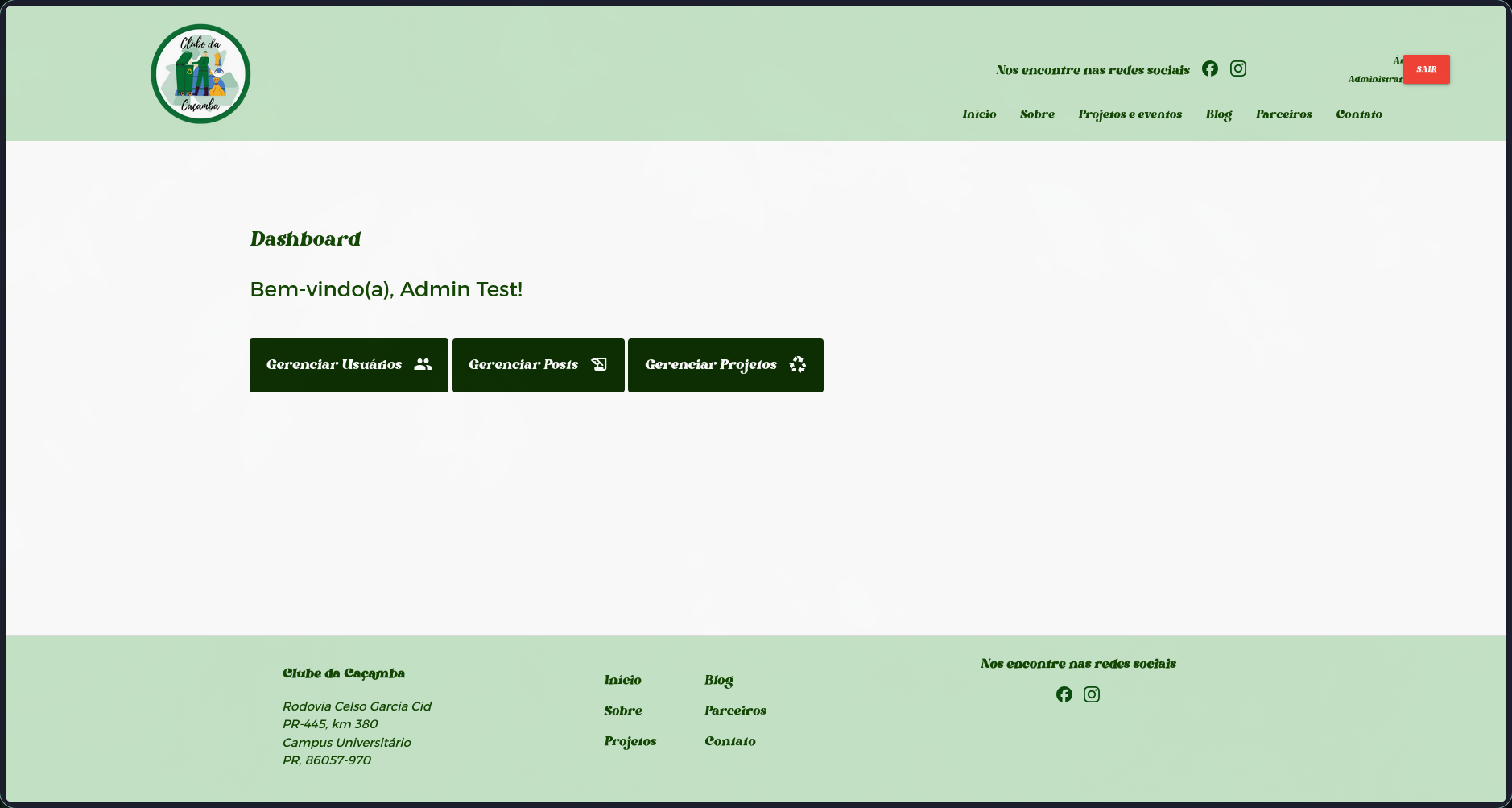Open the Projetos link in the footer
Image resolution: width=1512 pixels, height=808 pixels.
[x=630, y=740]
